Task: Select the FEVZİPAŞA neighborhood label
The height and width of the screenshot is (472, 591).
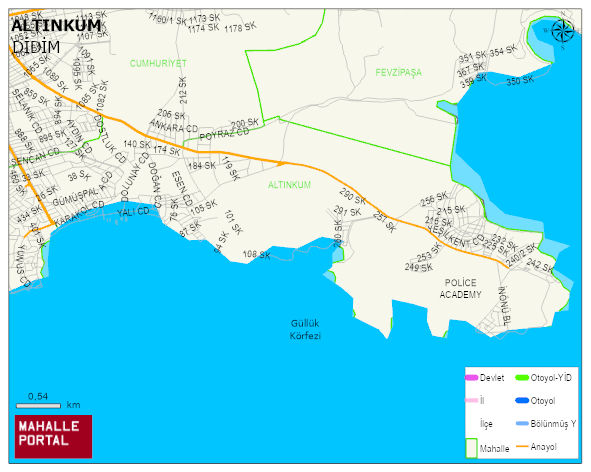Action: point(398,72)
